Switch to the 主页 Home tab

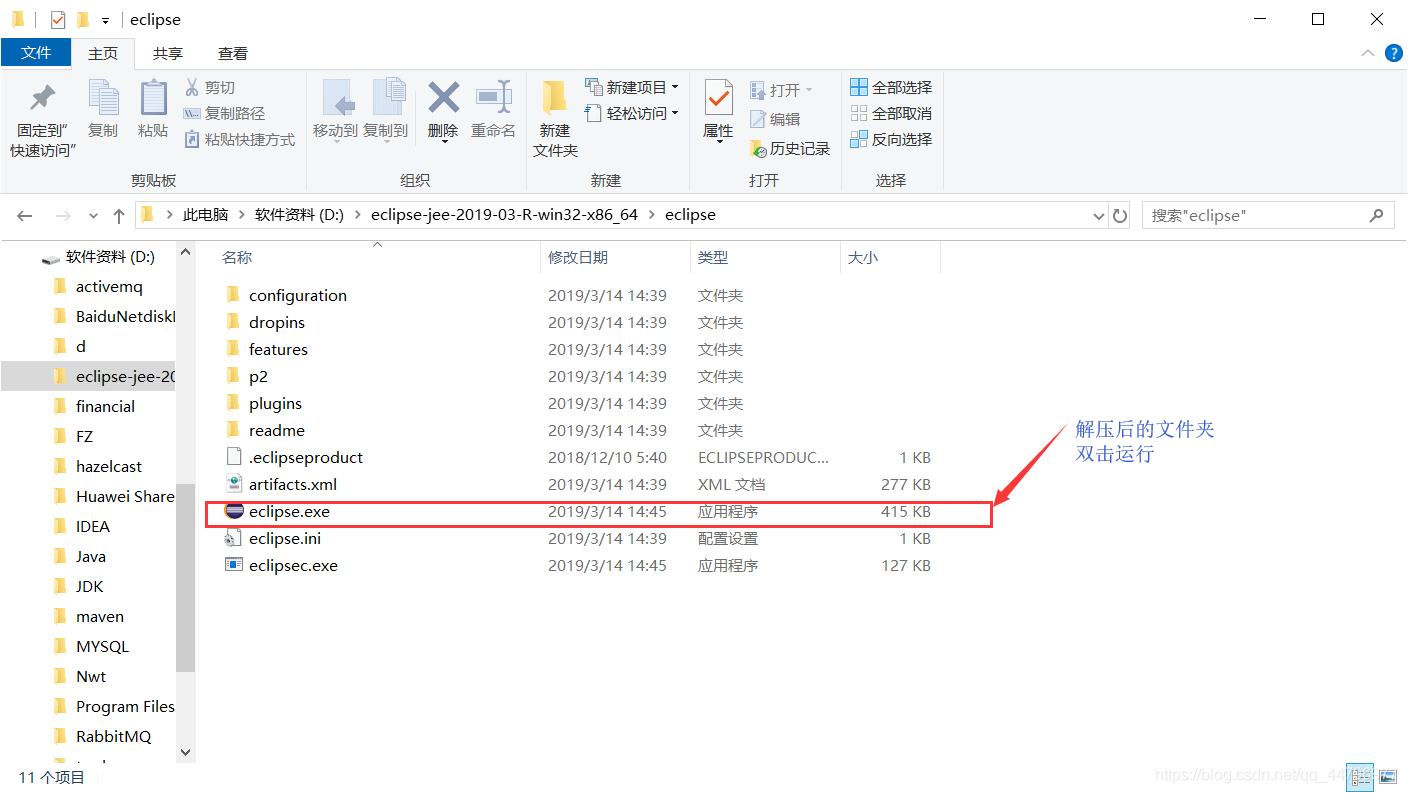tap(103, 53)
